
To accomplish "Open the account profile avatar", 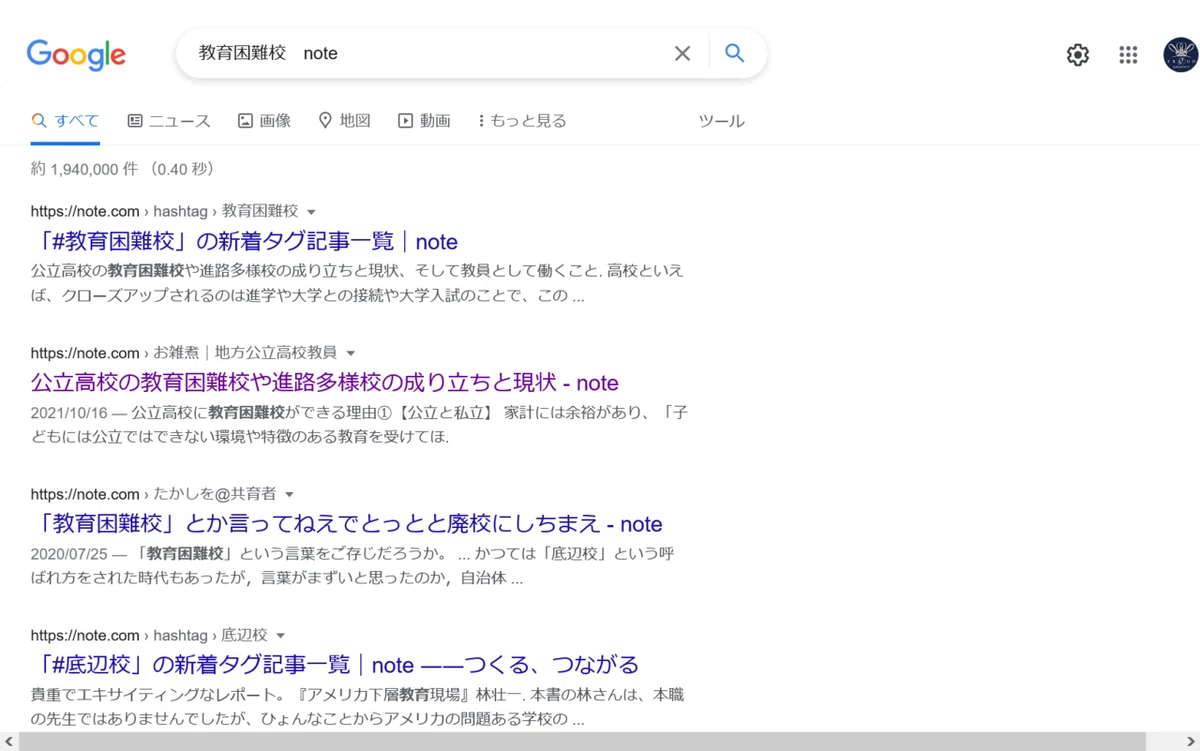I will (x=1180, y=55).
